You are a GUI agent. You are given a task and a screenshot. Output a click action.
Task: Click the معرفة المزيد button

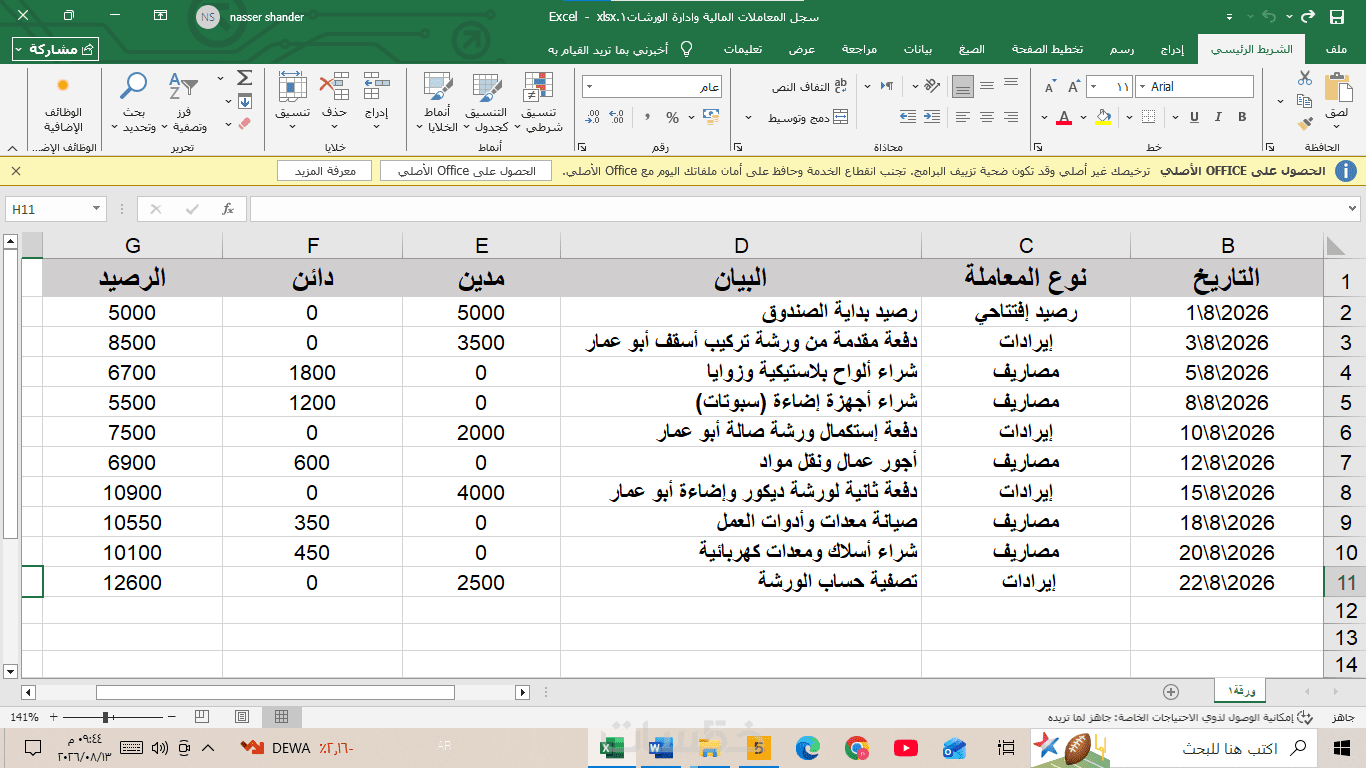point(325,171)
